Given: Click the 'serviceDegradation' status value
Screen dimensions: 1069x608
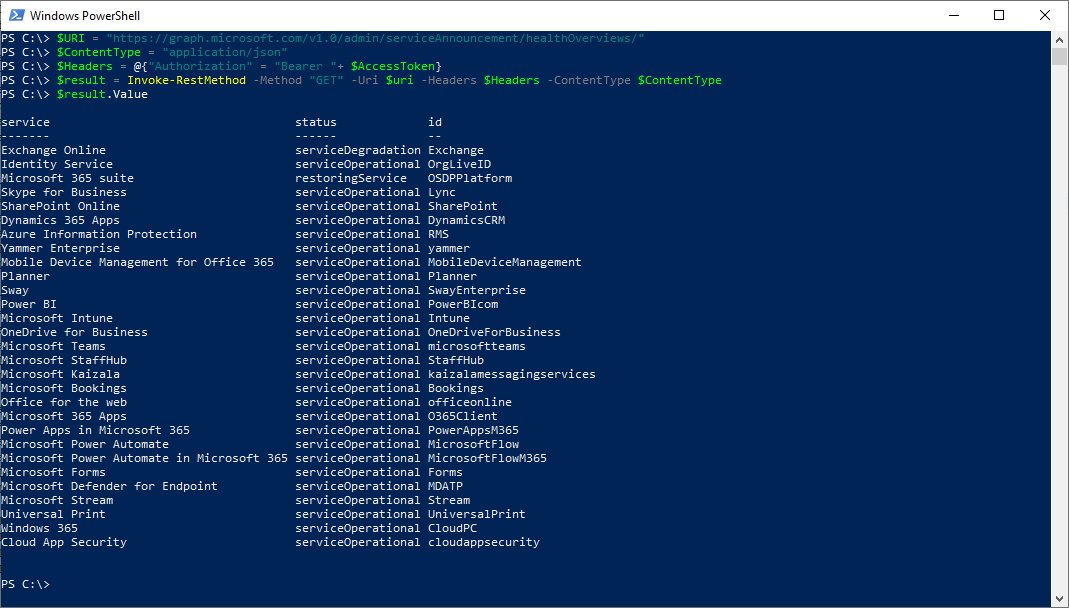Looking at the screenshot, I should pyautogui.click(x=358, y=150).
